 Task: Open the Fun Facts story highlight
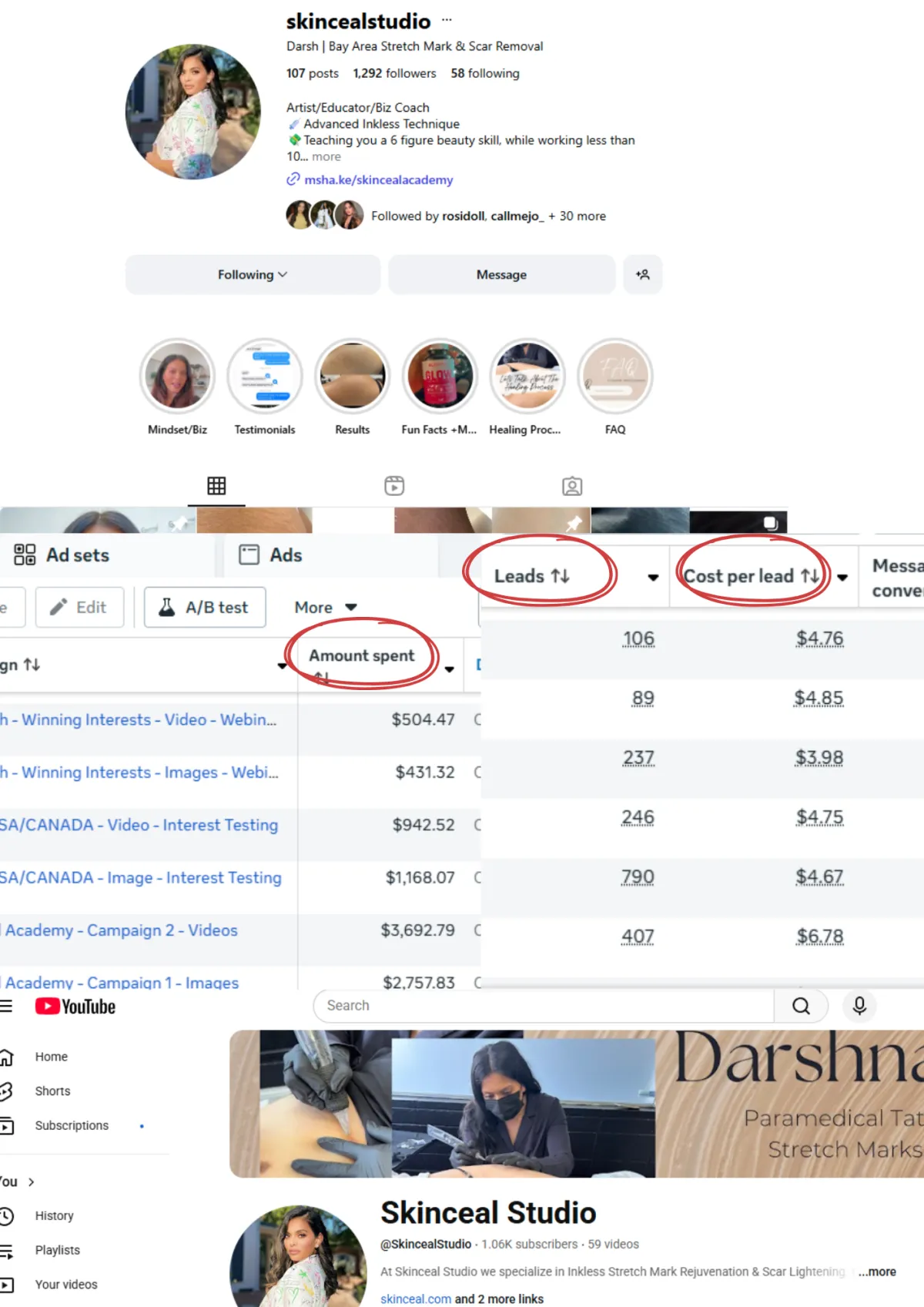click(x=440, y=376)
